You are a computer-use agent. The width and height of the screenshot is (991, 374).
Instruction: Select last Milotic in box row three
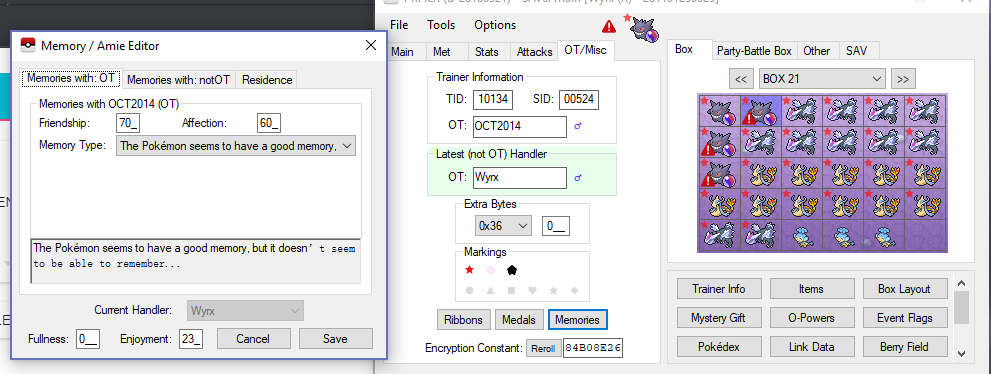(x=926, y=172)
